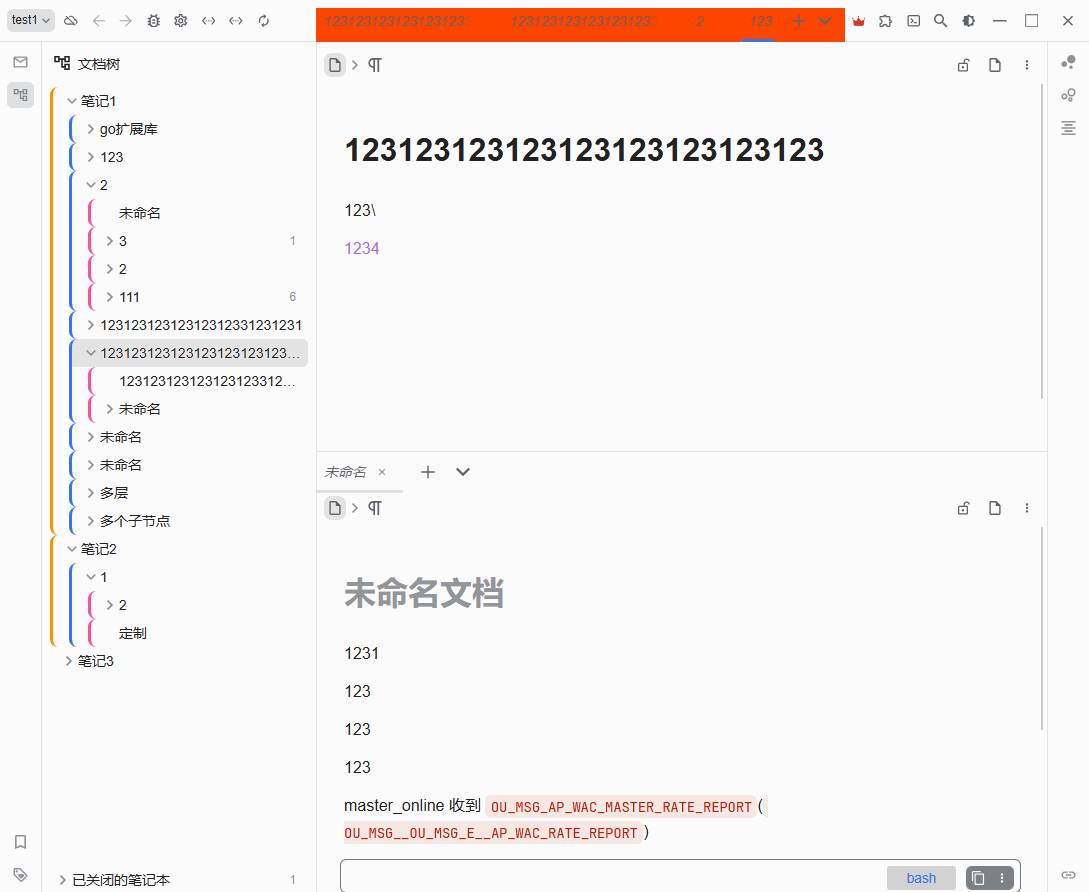Switch to the tab labeled 2
Viewport: 1089px width, 892px height.
click(700, 20)
